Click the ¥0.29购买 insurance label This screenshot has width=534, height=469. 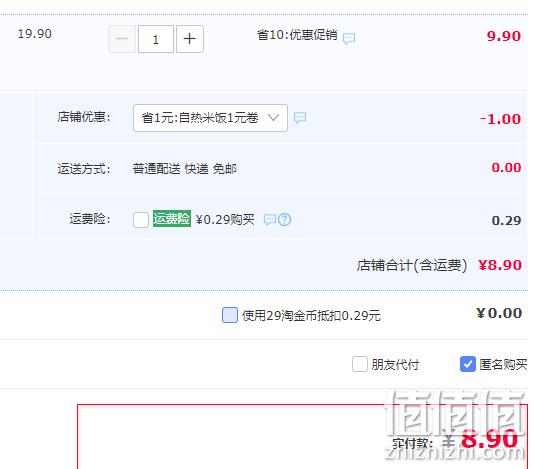pyautogui.click(x=225, y=219)
